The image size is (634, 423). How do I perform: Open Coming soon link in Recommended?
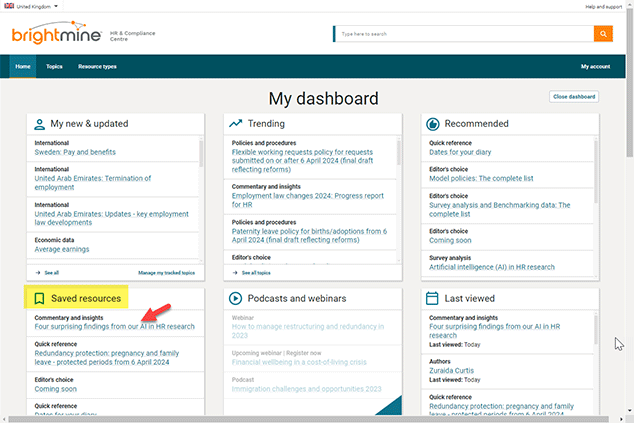(x=450, y=240)
